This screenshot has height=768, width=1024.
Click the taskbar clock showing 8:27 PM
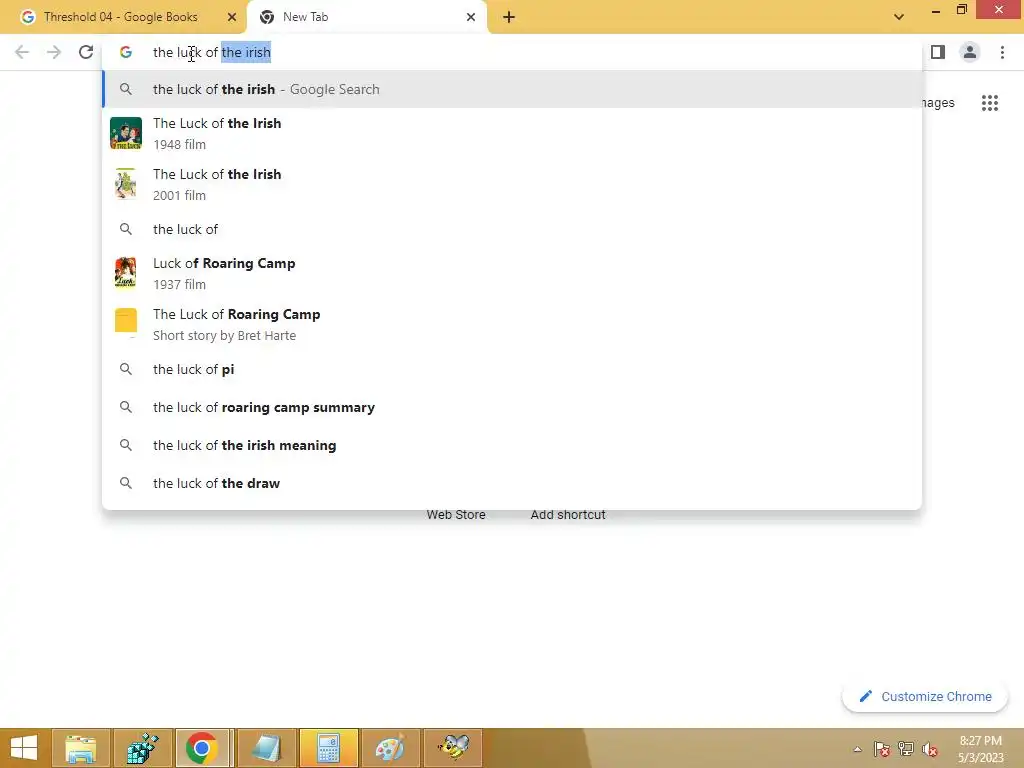click(980, 749)
